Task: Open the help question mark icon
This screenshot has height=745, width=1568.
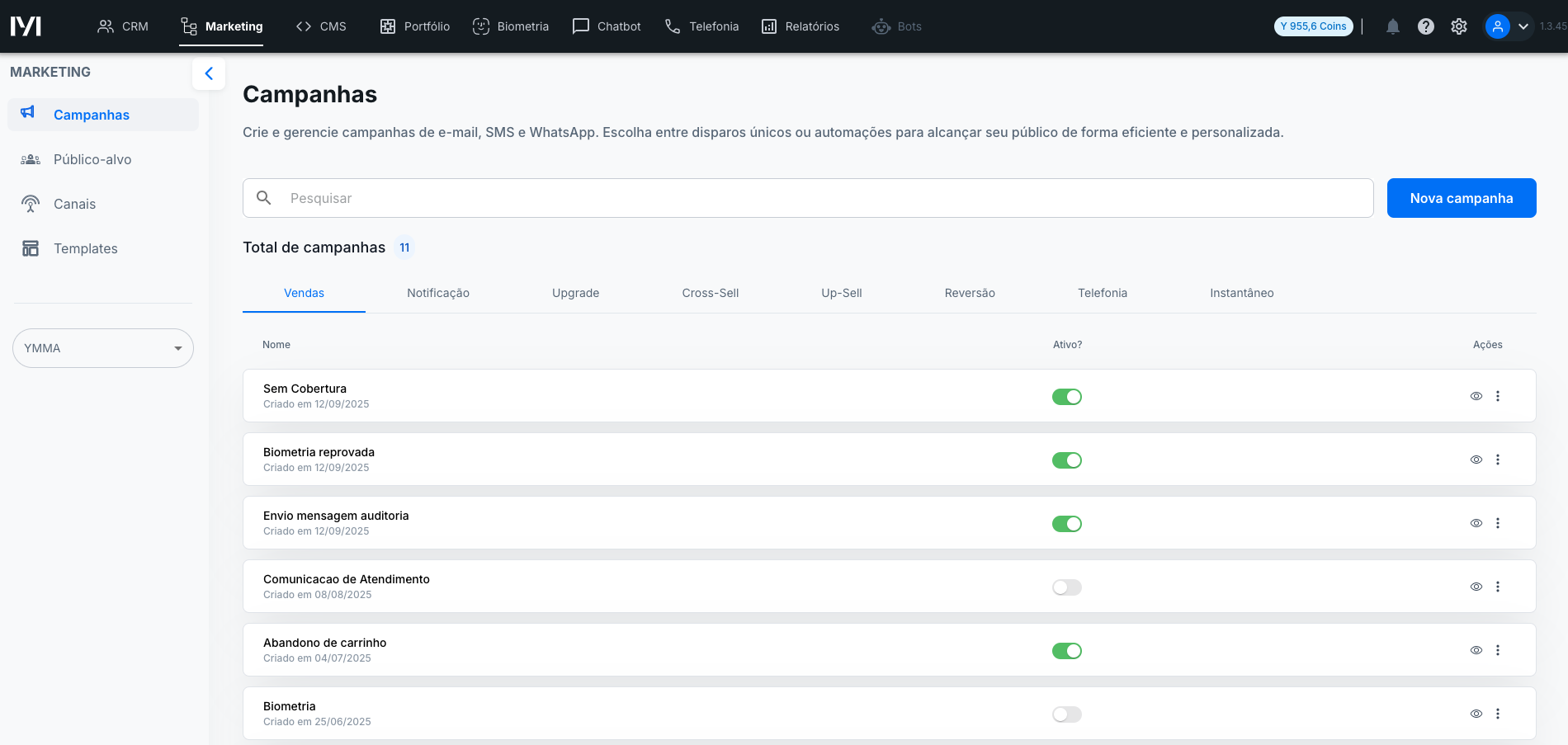Action: (1425, 26)
